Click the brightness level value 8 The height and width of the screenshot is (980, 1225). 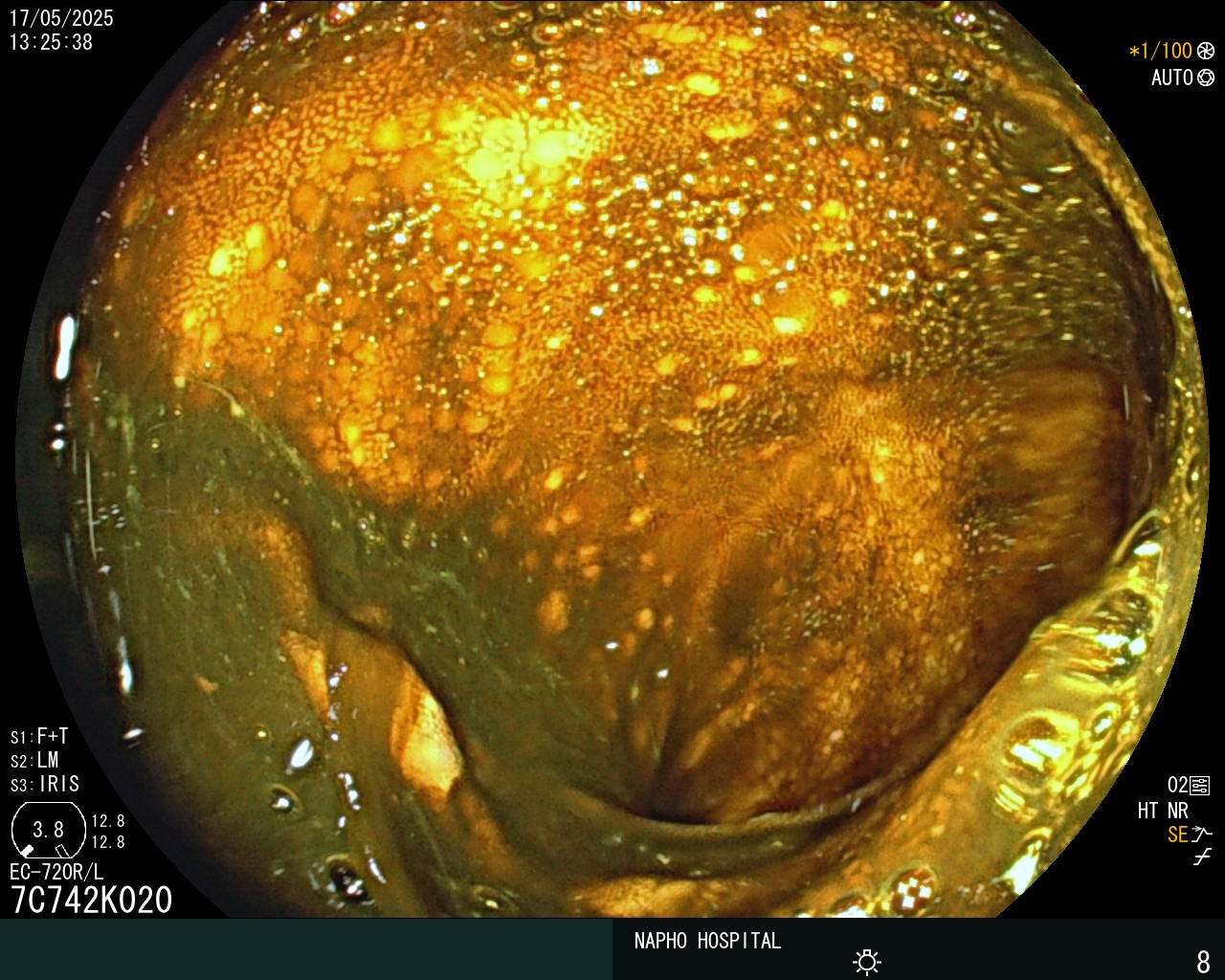tap(1203, 961)
